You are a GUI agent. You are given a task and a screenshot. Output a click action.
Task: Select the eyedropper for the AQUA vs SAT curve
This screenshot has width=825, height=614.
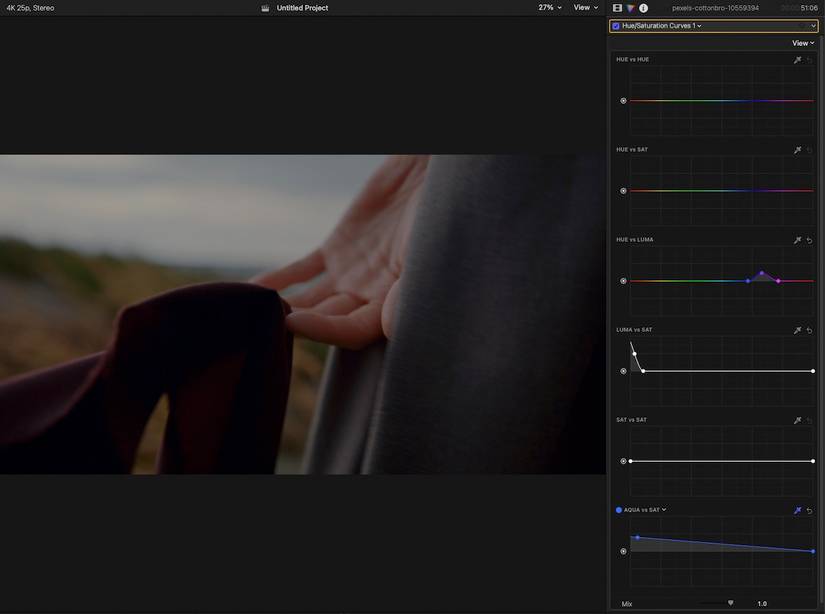[797, 509]
